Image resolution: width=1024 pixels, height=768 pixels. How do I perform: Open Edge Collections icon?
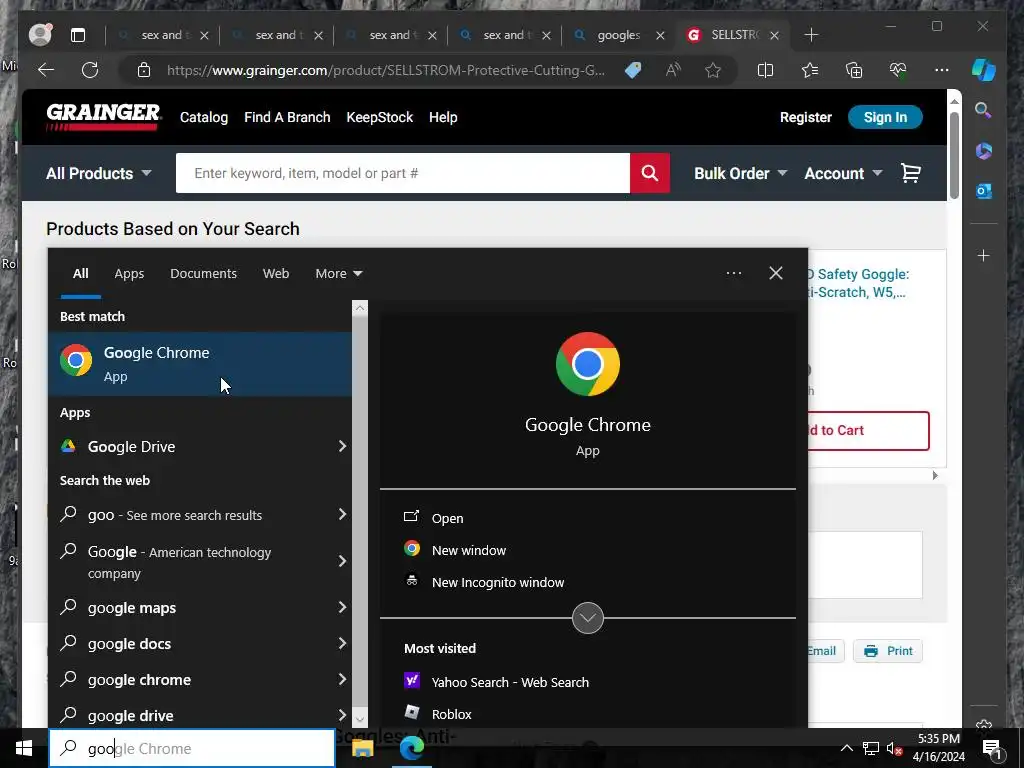(854, 70)
